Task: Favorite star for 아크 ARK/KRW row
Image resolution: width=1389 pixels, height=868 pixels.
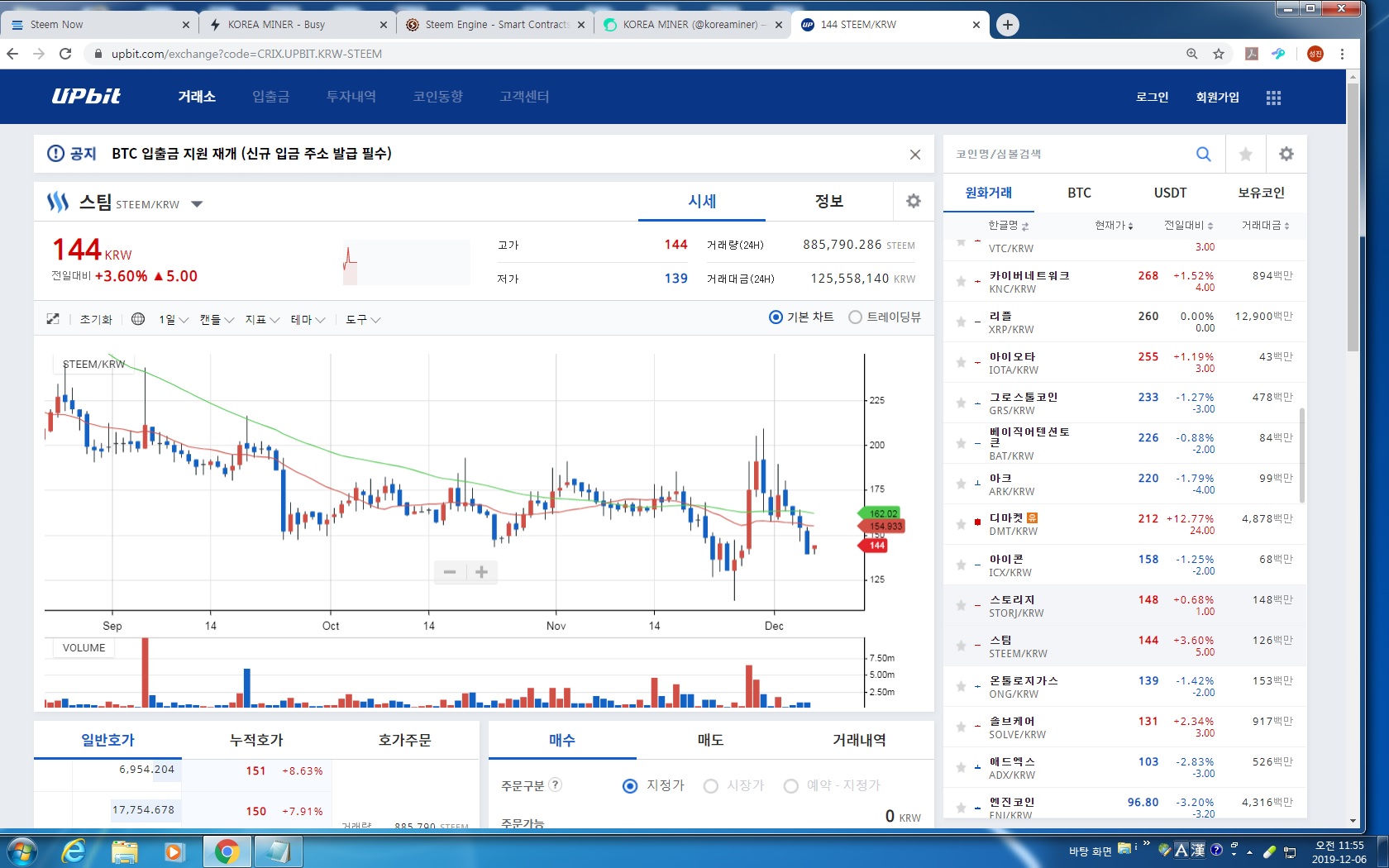Action: tap(961, 484)
